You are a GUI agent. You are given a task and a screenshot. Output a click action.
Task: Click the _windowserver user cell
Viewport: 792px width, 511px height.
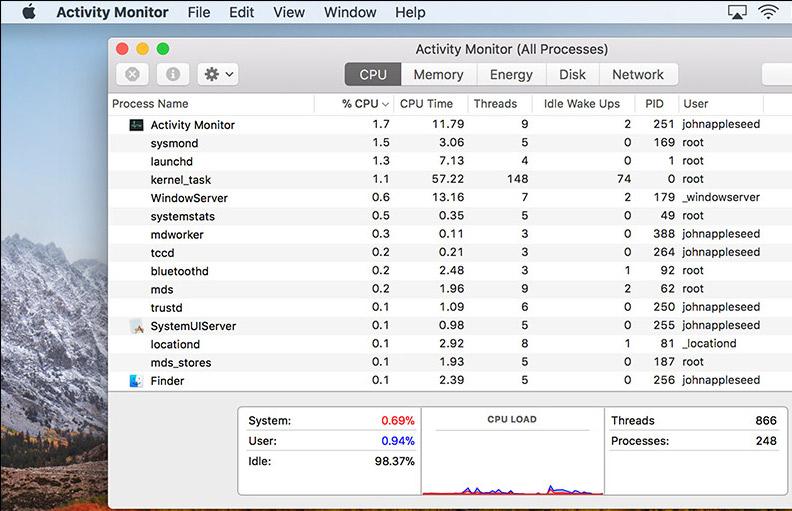(x=721, y=197)
